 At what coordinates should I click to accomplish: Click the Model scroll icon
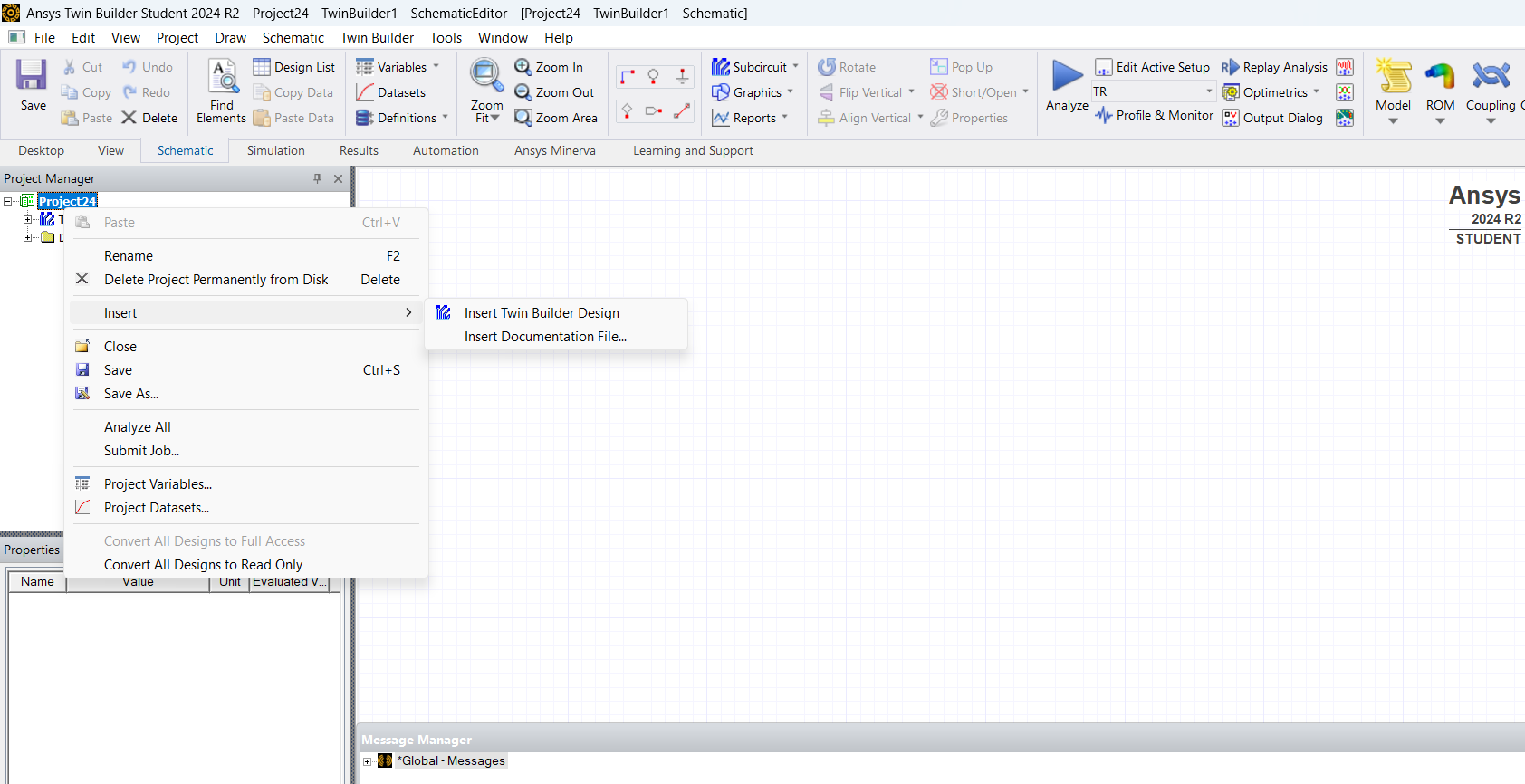coord(1394,76)
